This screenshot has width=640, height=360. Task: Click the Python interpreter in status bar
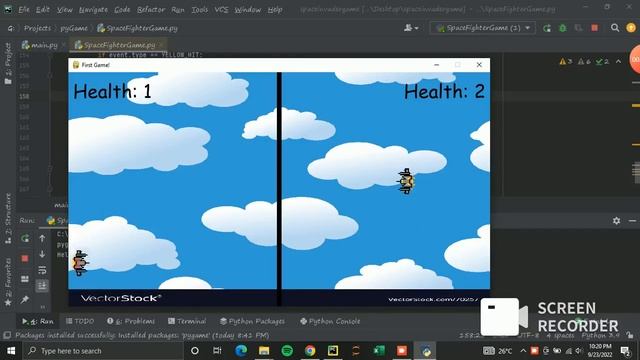pos(600,335)
